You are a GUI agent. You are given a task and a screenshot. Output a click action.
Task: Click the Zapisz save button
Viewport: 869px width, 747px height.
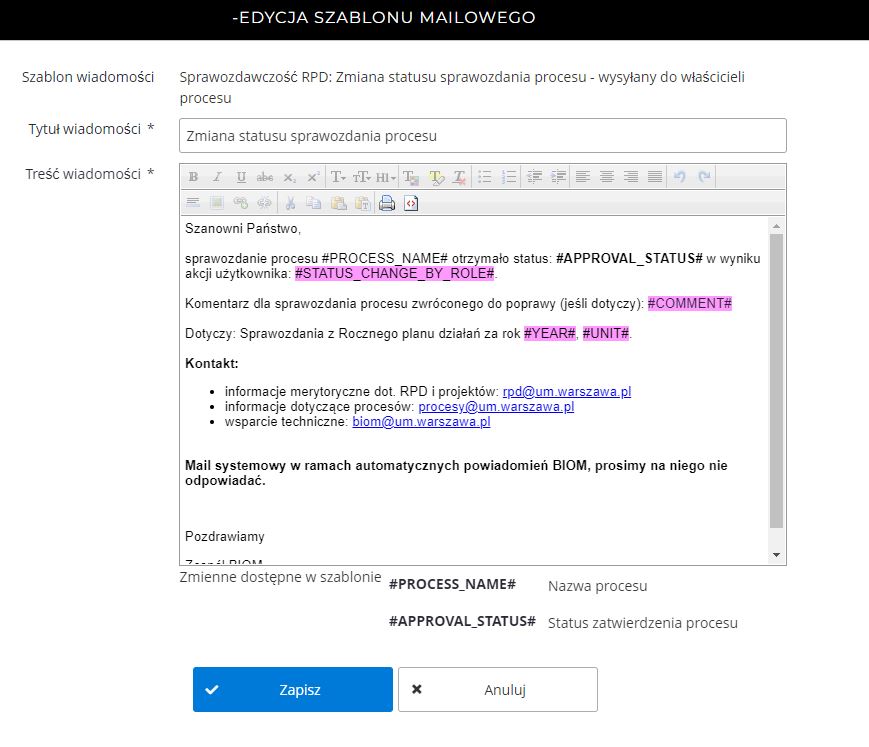point(293,690)
